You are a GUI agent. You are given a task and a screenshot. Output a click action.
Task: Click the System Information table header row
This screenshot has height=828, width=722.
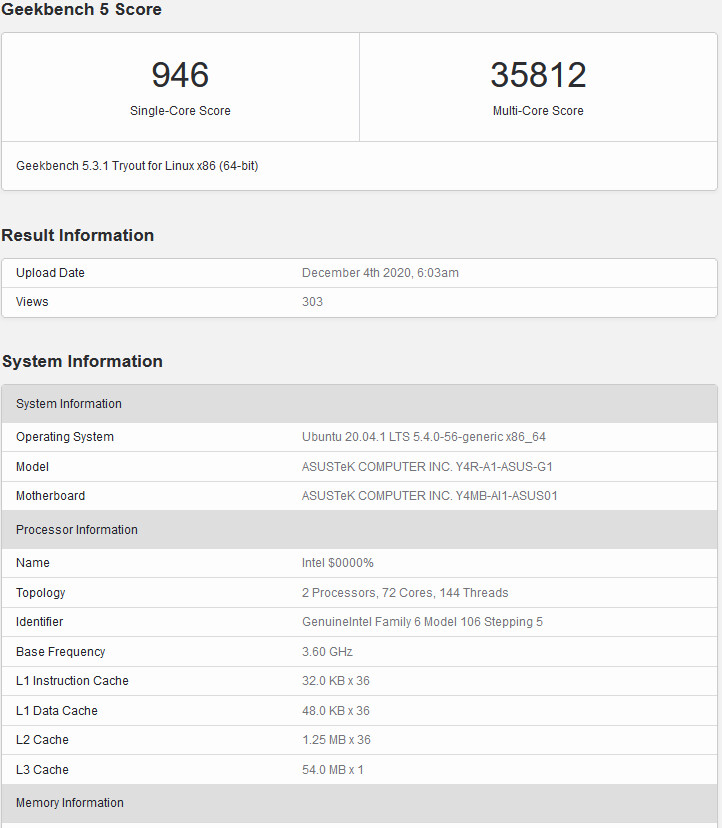coord(359,403)
